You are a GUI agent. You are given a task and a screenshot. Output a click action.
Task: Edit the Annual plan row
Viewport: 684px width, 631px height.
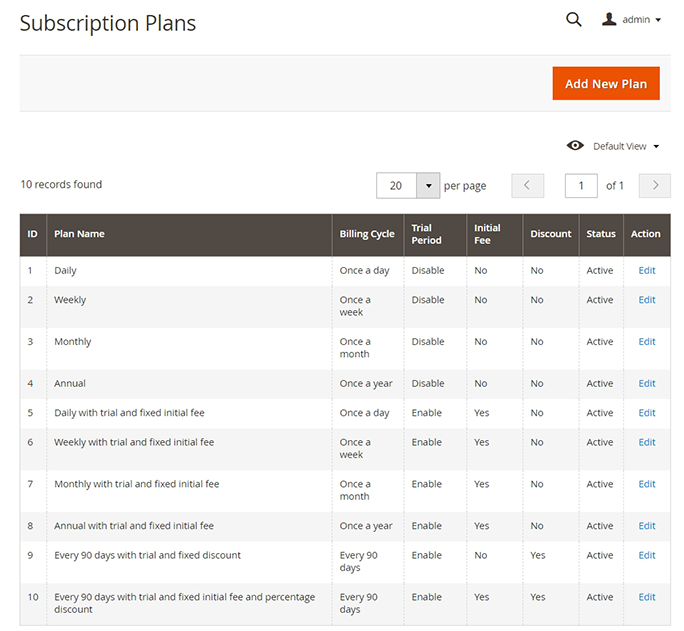point(647,383)
